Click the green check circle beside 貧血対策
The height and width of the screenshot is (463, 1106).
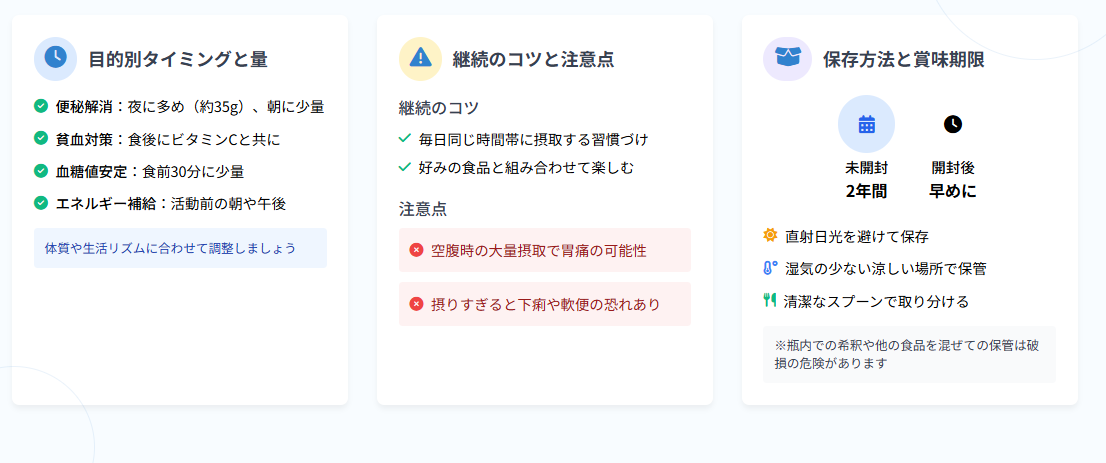pos(41,138)
